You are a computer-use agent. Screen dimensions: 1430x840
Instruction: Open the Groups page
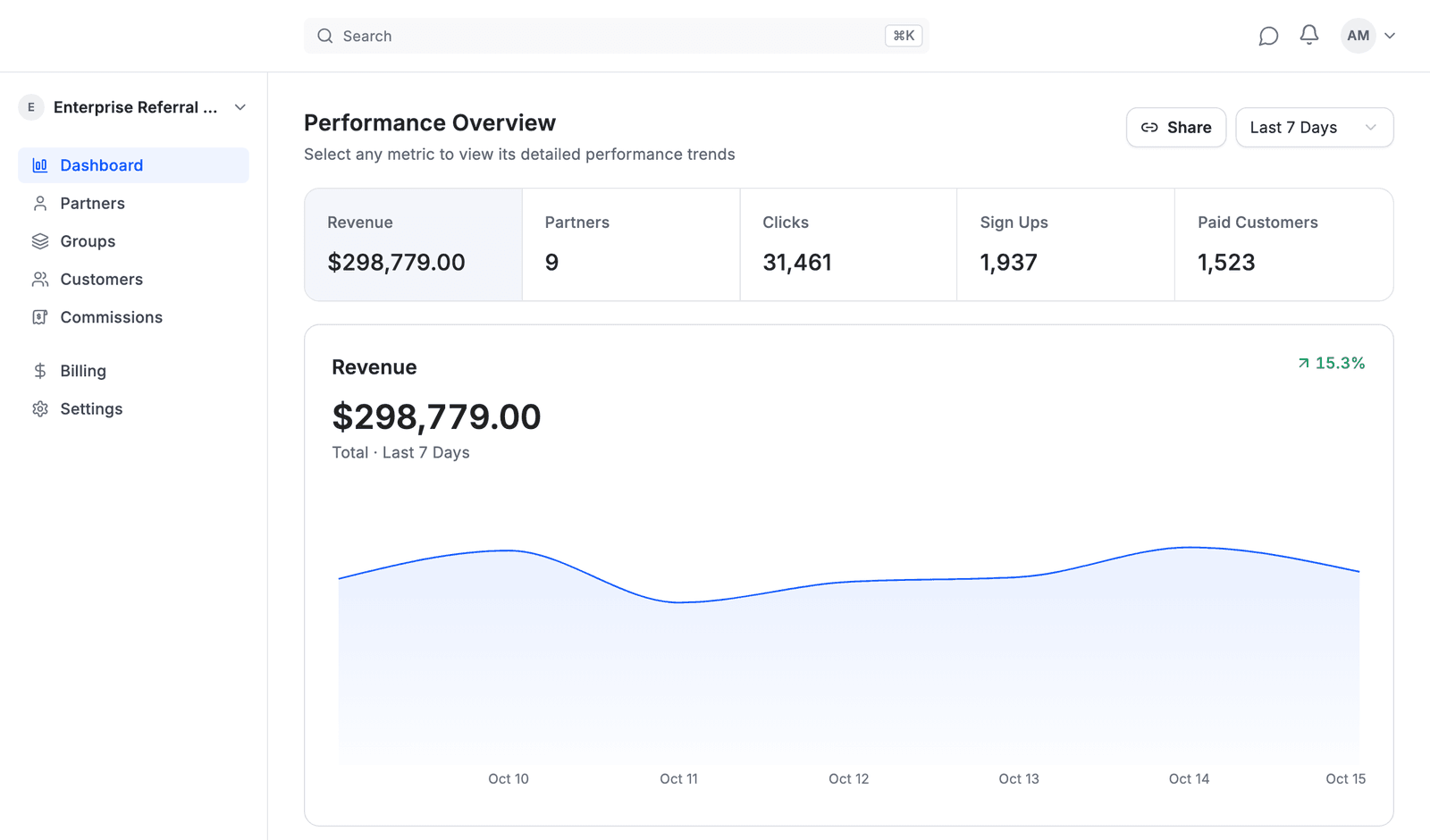133,241
